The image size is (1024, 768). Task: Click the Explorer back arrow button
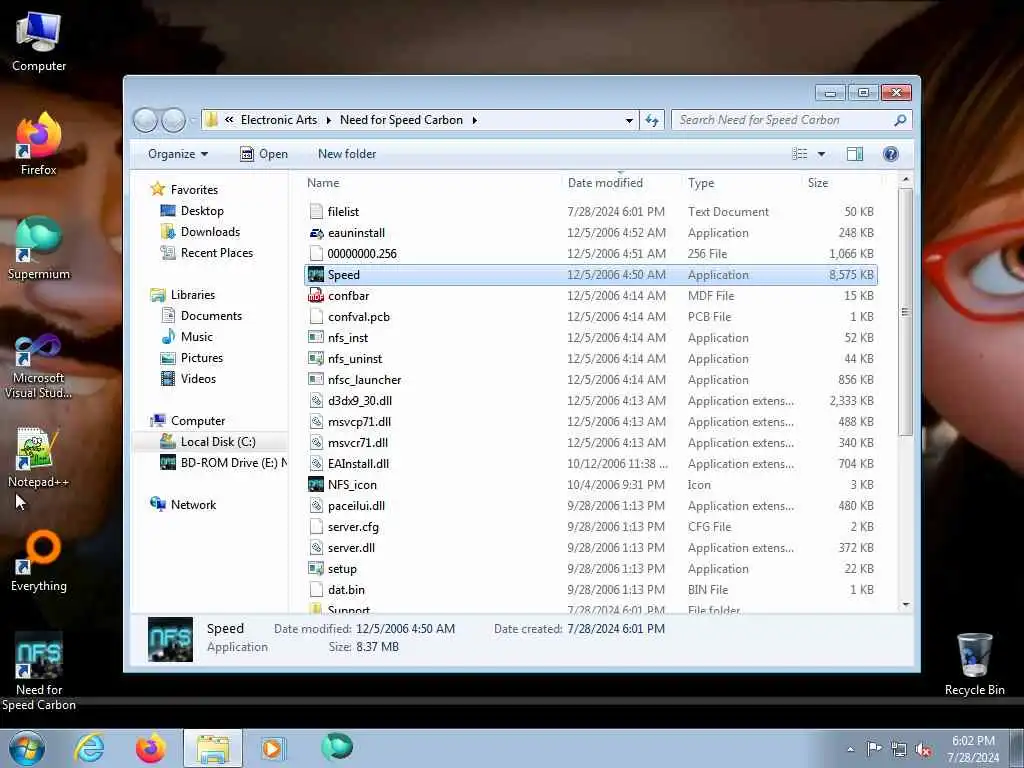(x=146, y=120)
